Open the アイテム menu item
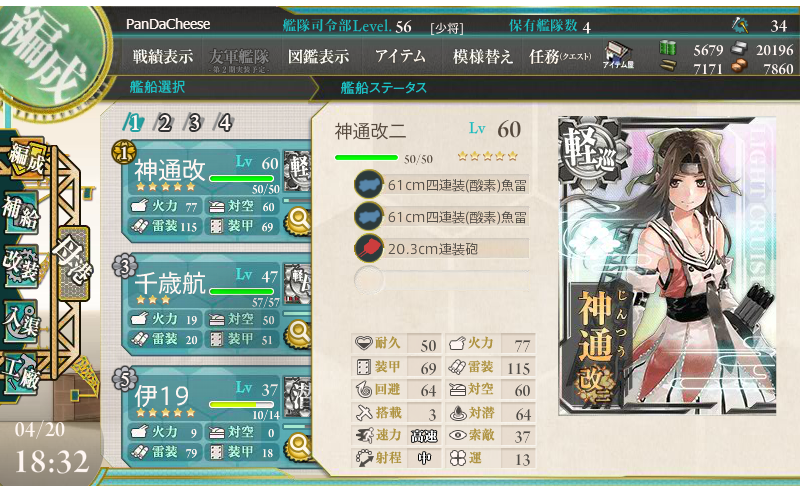Image resolution: width=806 pixels, height=488 pixels. point(400,56)
